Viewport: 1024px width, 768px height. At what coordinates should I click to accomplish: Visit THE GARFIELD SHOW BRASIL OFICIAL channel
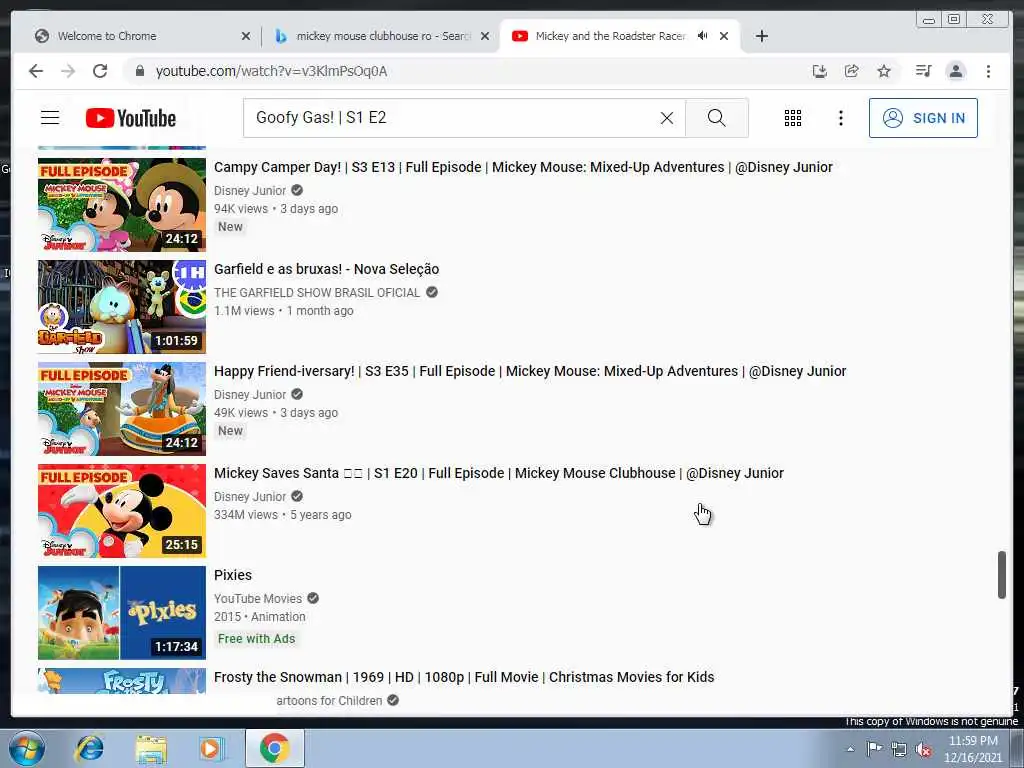click(317, 293)
